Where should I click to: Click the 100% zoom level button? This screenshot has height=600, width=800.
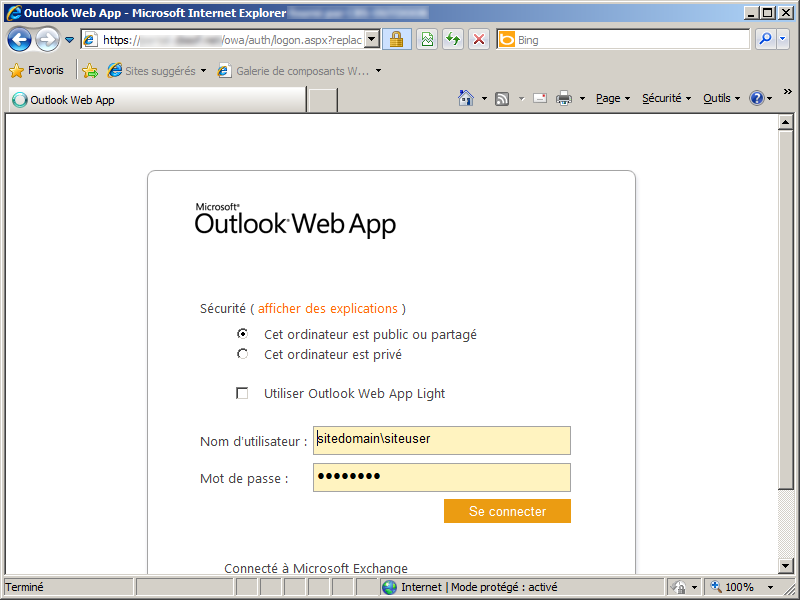click(x=733, y=587)
